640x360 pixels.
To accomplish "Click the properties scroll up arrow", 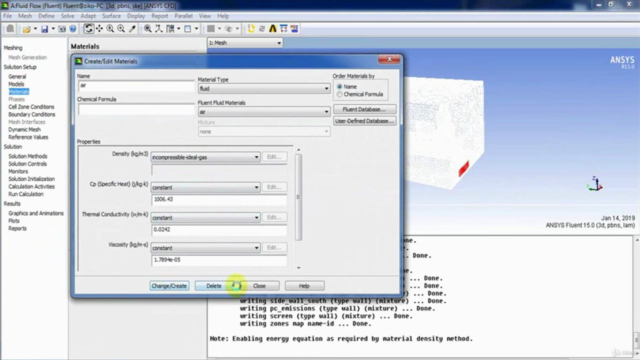I will click(x=298, y=150).
